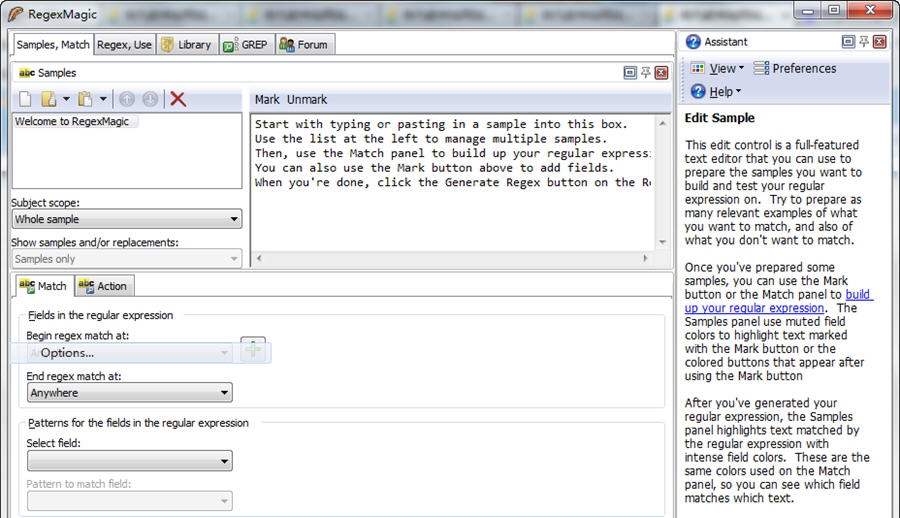The height and width of the screenshot is (518, 900).
Task: Open the View menu in Assistant
Action: coord(717,68)
